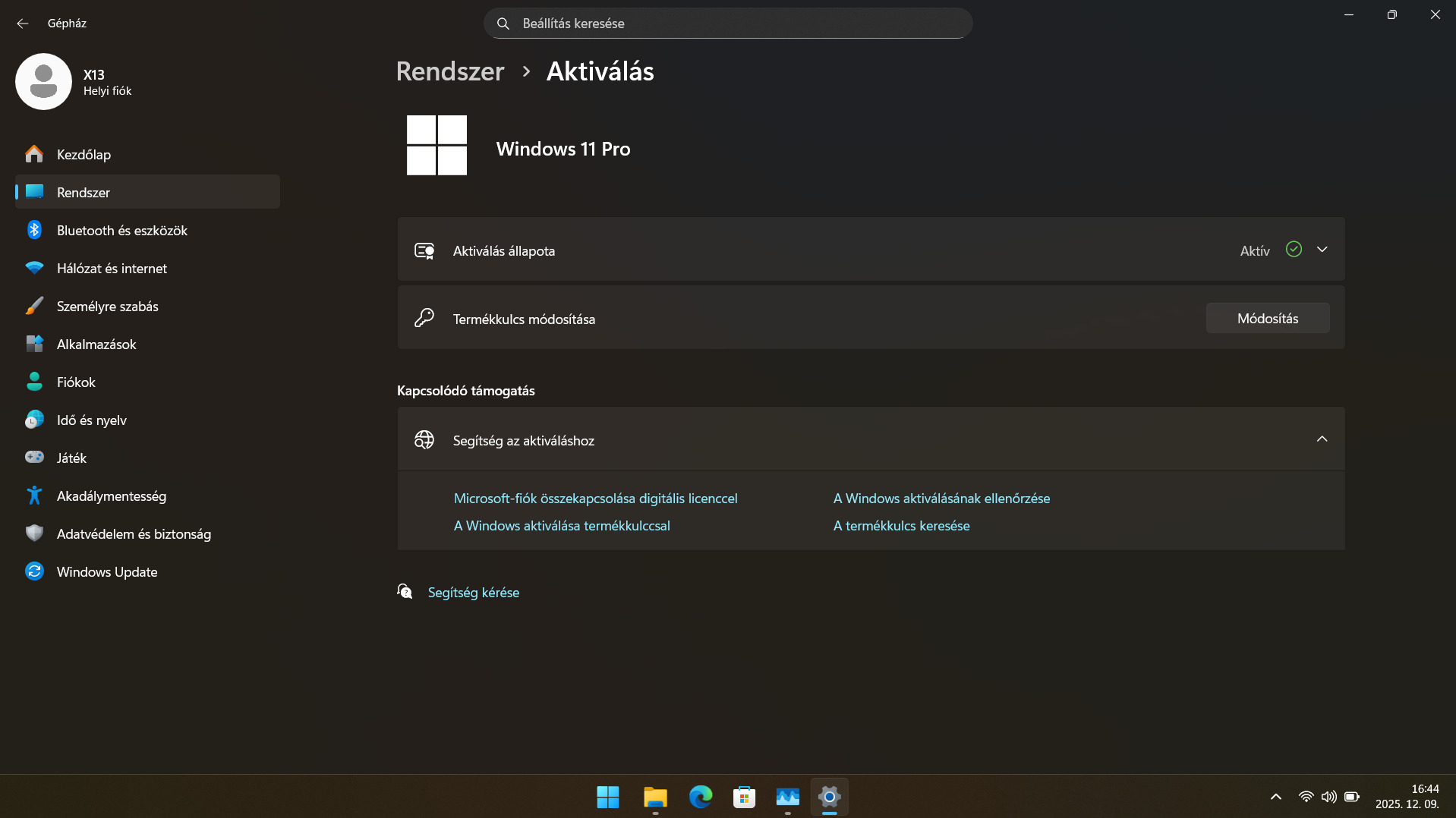Viewport: 1456px width, 818px height.
Task: Click the Fiókok accounts icon
Action: point(34,382)
